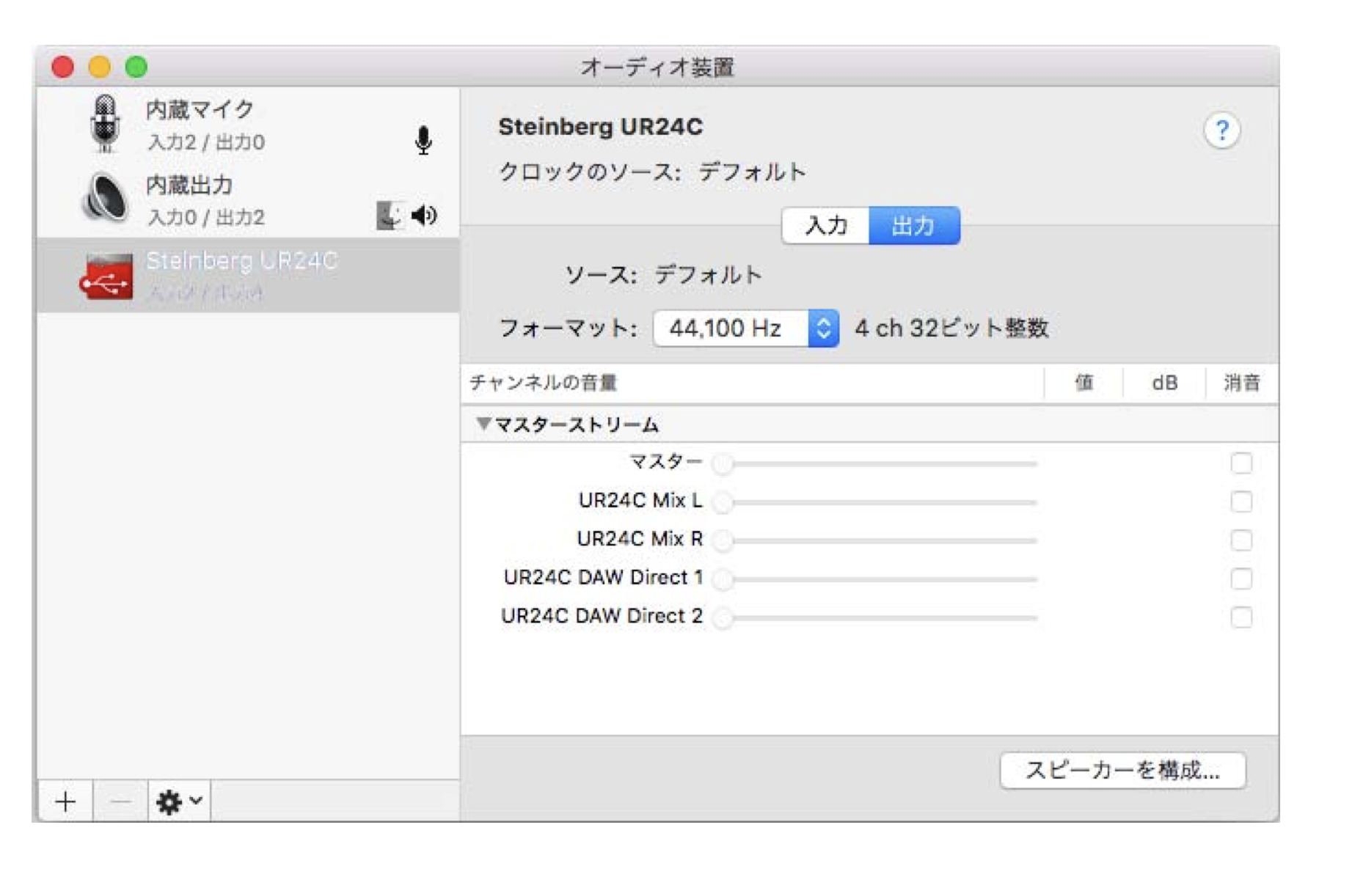Click the UR24C Mix R volume slider
The width and height of the screenshot is (1363, 896).
pos(875,540)
